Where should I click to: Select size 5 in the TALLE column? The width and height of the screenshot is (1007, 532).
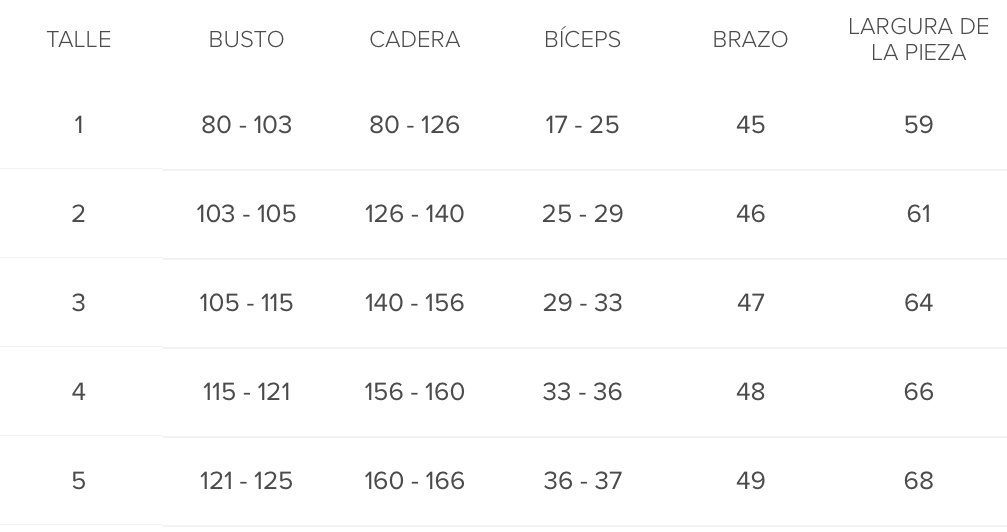pyautogui.click(x=78, y=481)
